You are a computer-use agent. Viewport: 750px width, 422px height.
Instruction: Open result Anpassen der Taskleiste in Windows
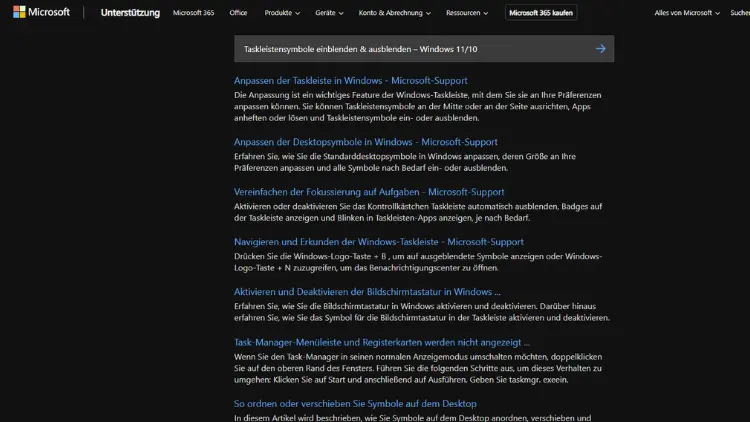351,80
